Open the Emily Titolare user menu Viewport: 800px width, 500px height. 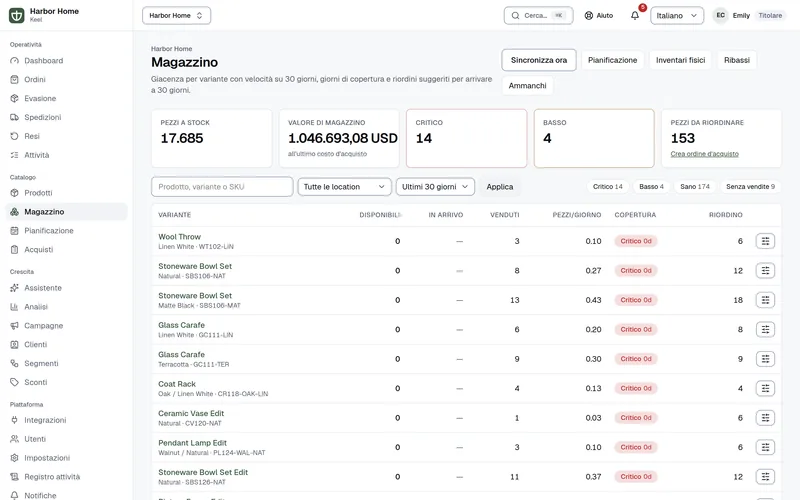pyautogui.click(x=749, y=15)
